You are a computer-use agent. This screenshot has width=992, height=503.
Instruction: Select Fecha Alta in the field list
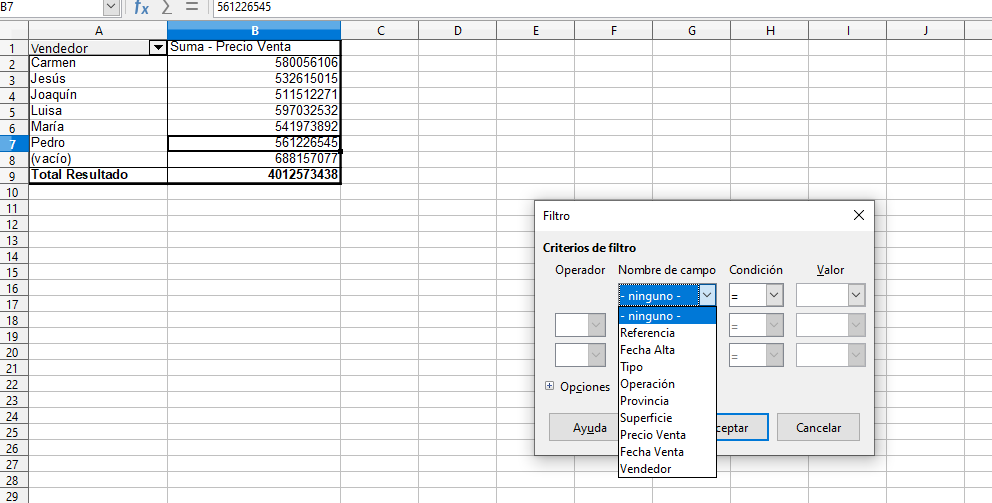pos(667,350)
